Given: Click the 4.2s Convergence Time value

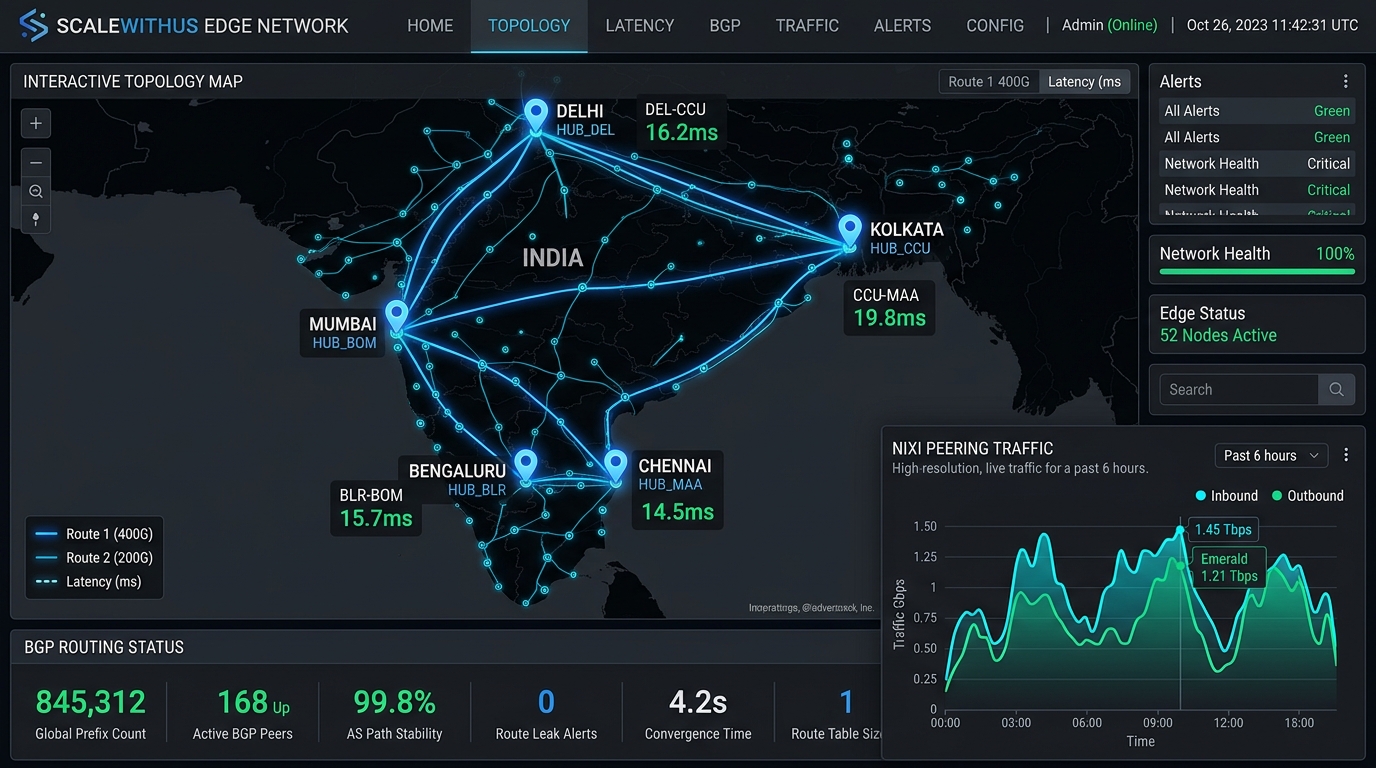Looking at the screenshot, I should point(698,702).
